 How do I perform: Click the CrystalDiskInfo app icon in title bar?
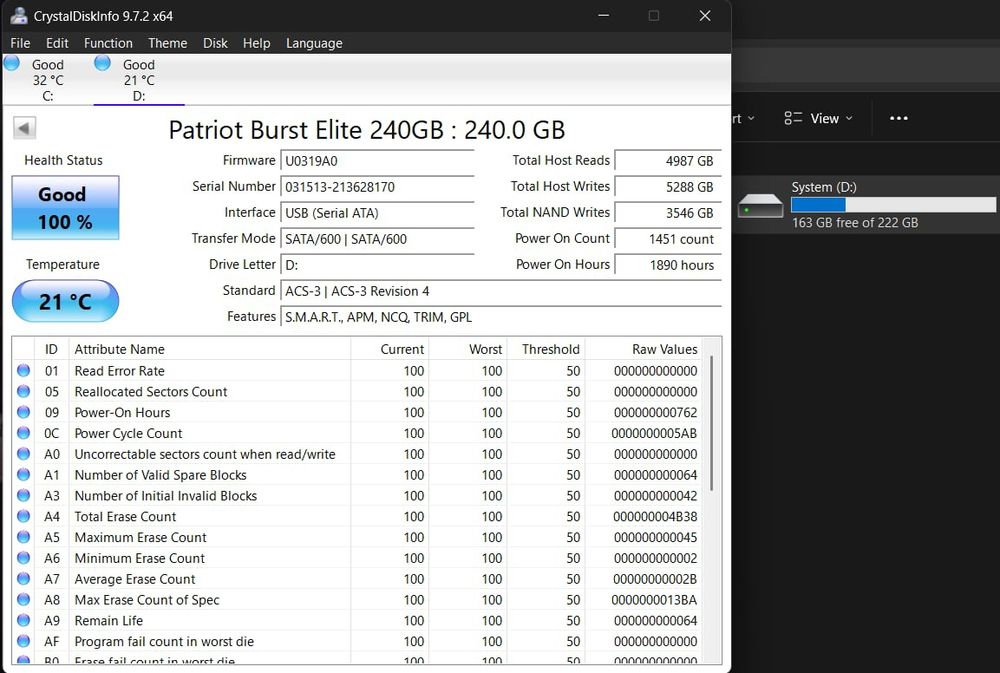(x=18, y=16)
